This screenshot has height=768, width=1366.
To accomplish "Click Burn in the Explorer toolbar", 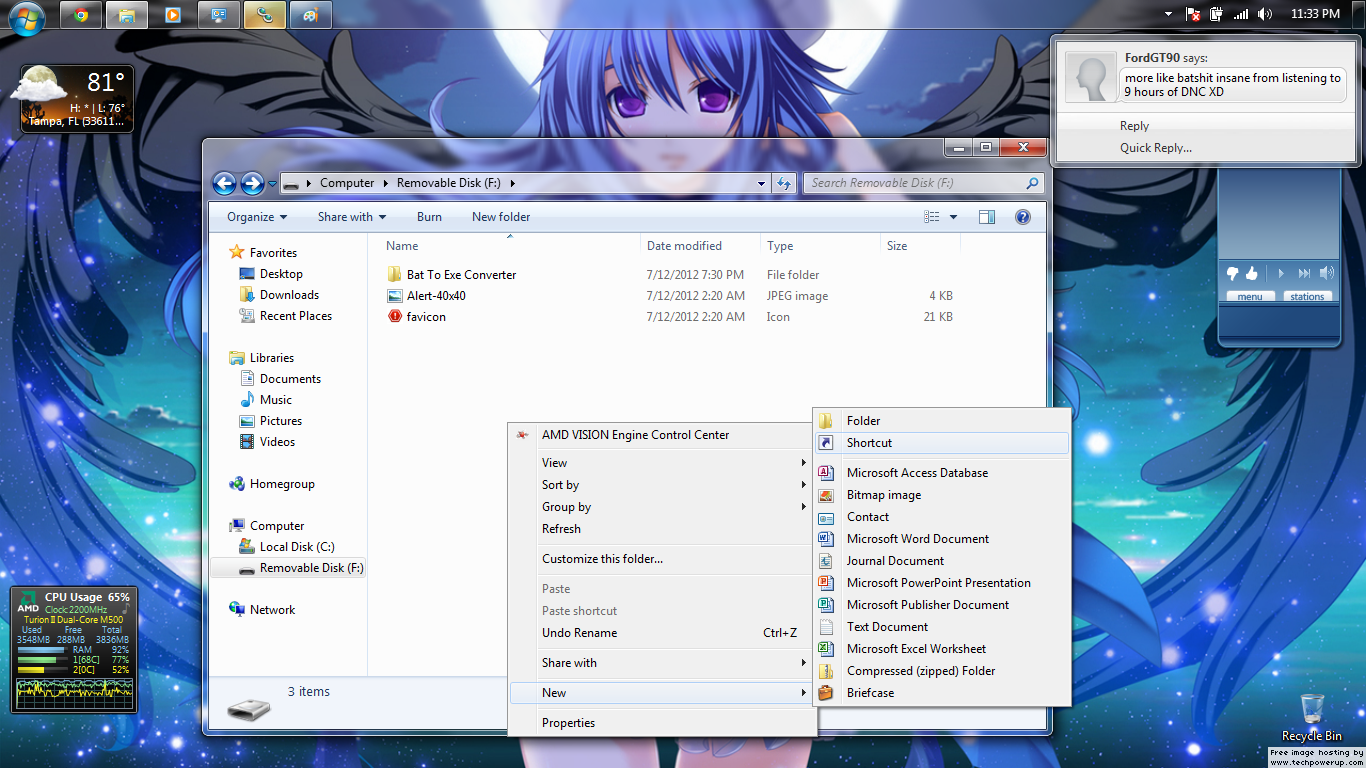I will [x=429, y=217].
